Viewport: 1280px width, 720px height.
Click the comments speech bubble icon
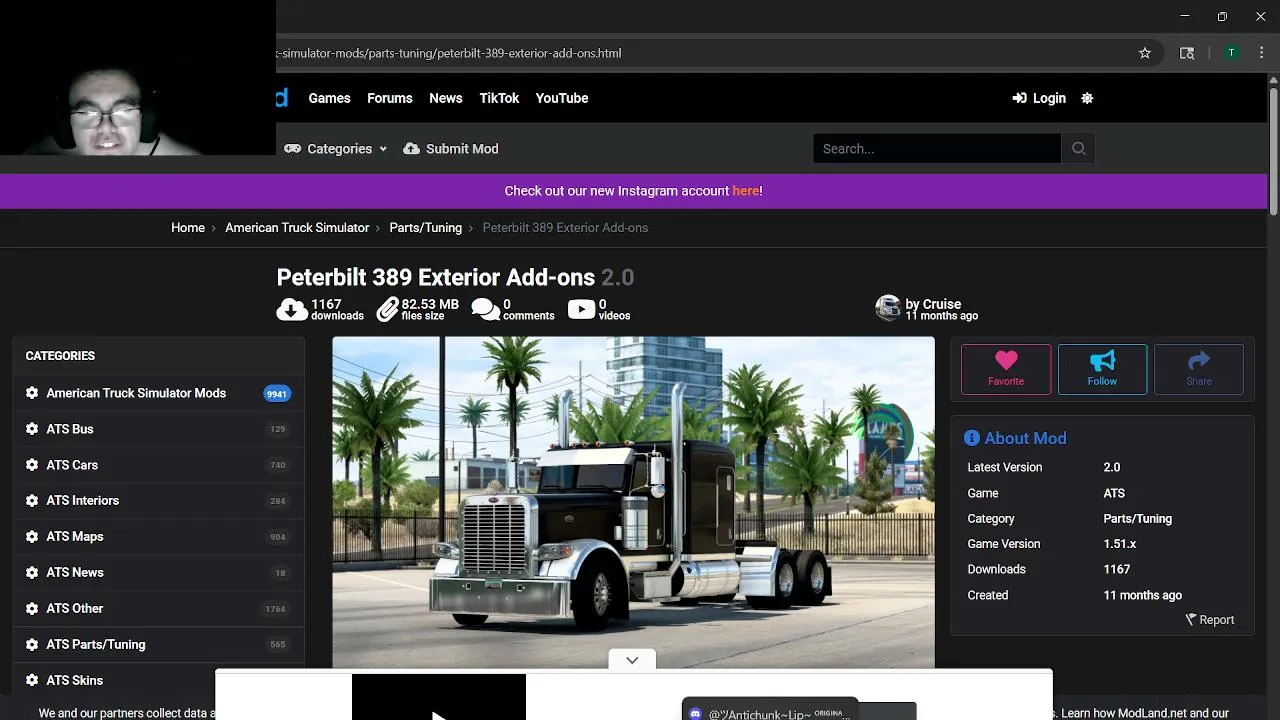485,310
